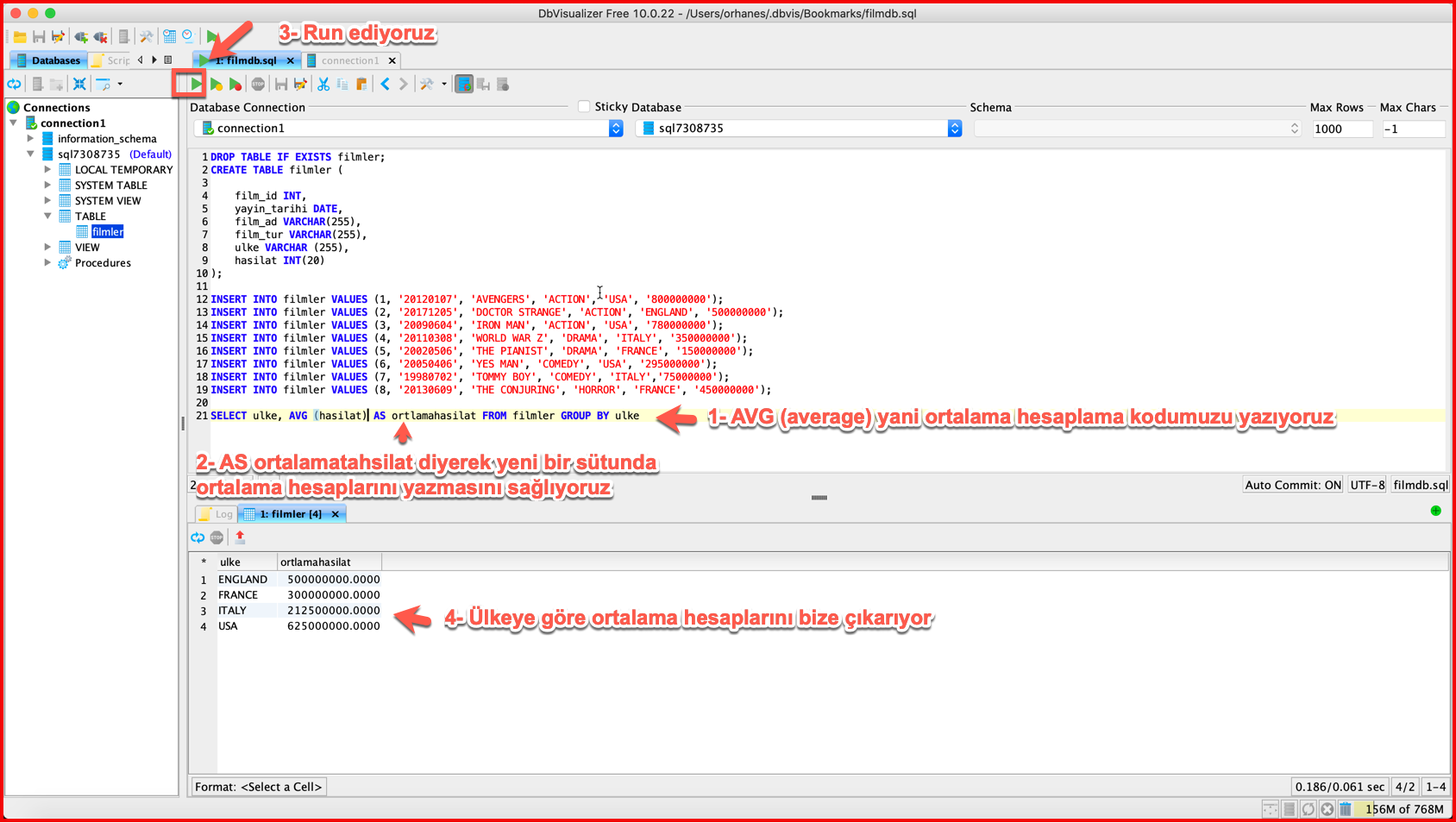Click the Max Rows input field
Viewport: 1456px width, 823px height.
1342,129
